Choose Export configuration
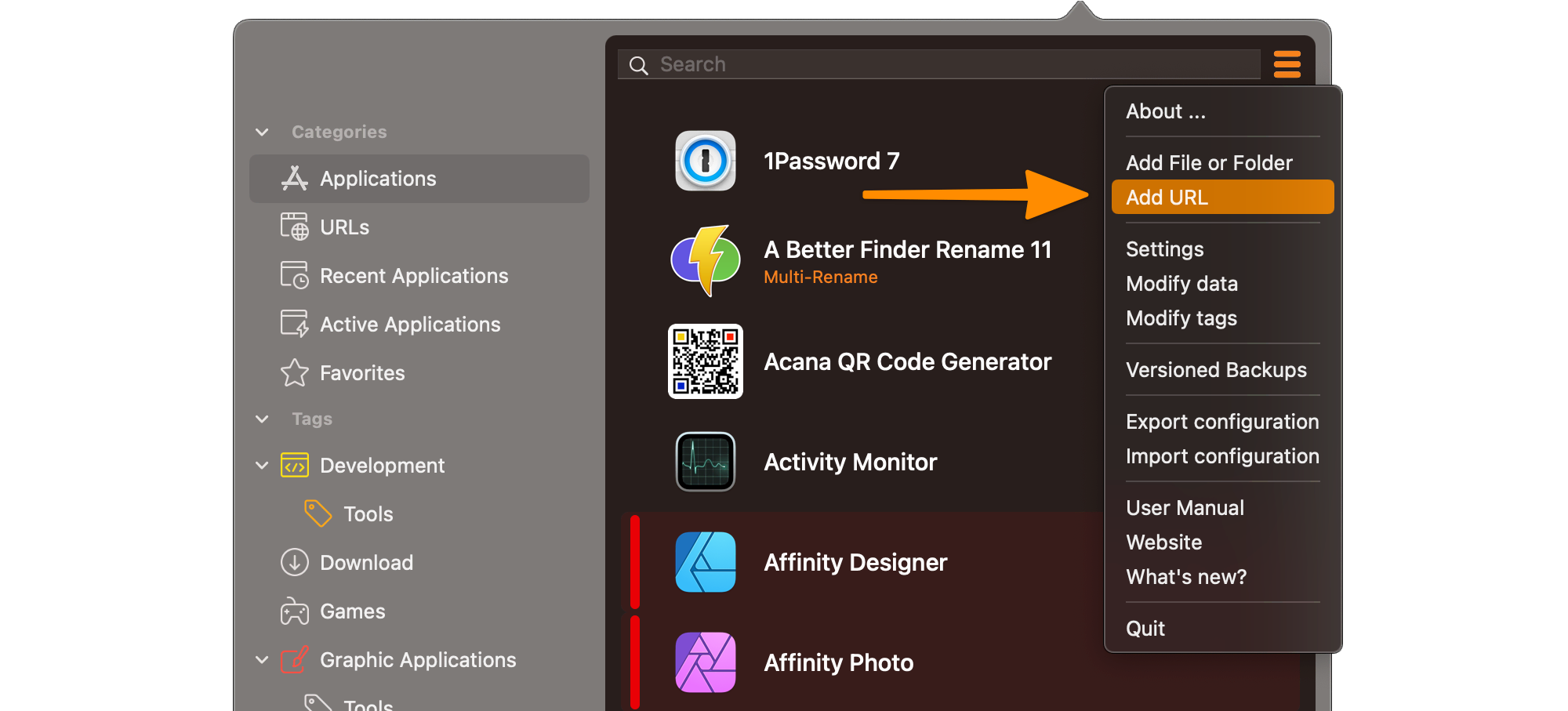The image size is (1568, 711). tap(1223, 422)
